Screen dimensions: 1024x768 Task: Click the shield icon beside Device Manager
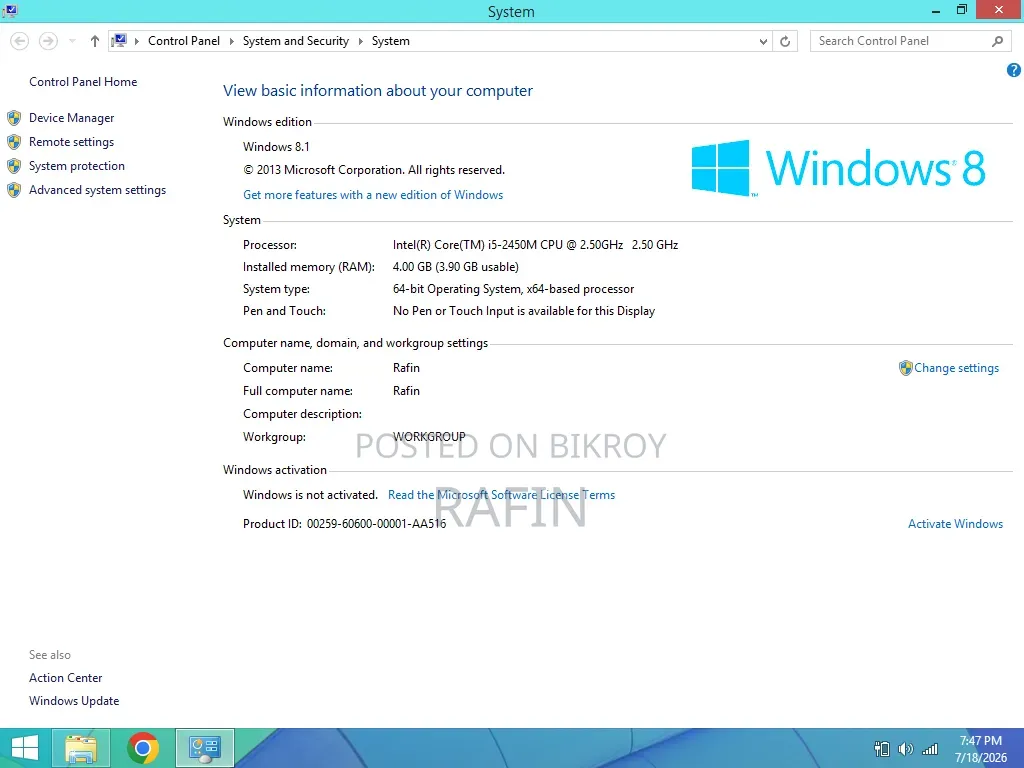[14, 118]
